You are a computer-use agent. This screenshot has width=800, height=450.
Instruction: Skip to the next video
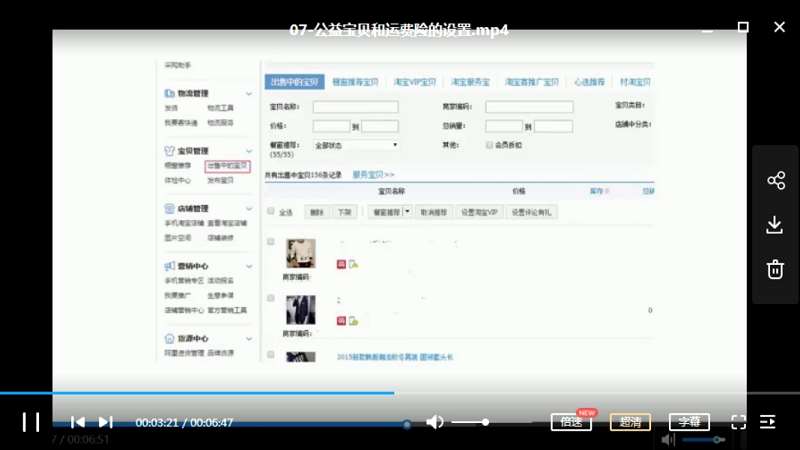(x=105, y=422)
